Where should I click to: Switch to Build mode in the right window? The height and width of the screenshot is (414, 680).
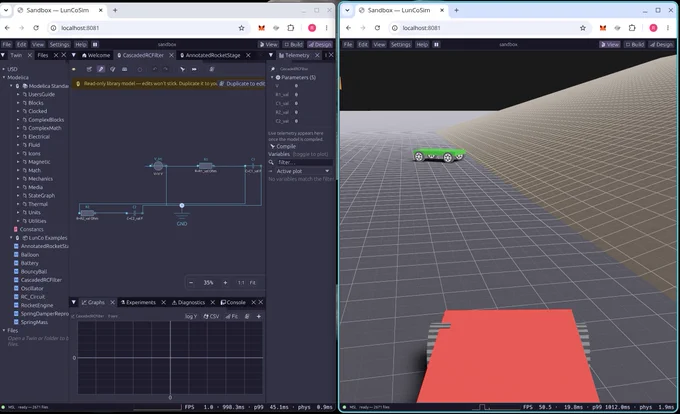pos(635,44)
